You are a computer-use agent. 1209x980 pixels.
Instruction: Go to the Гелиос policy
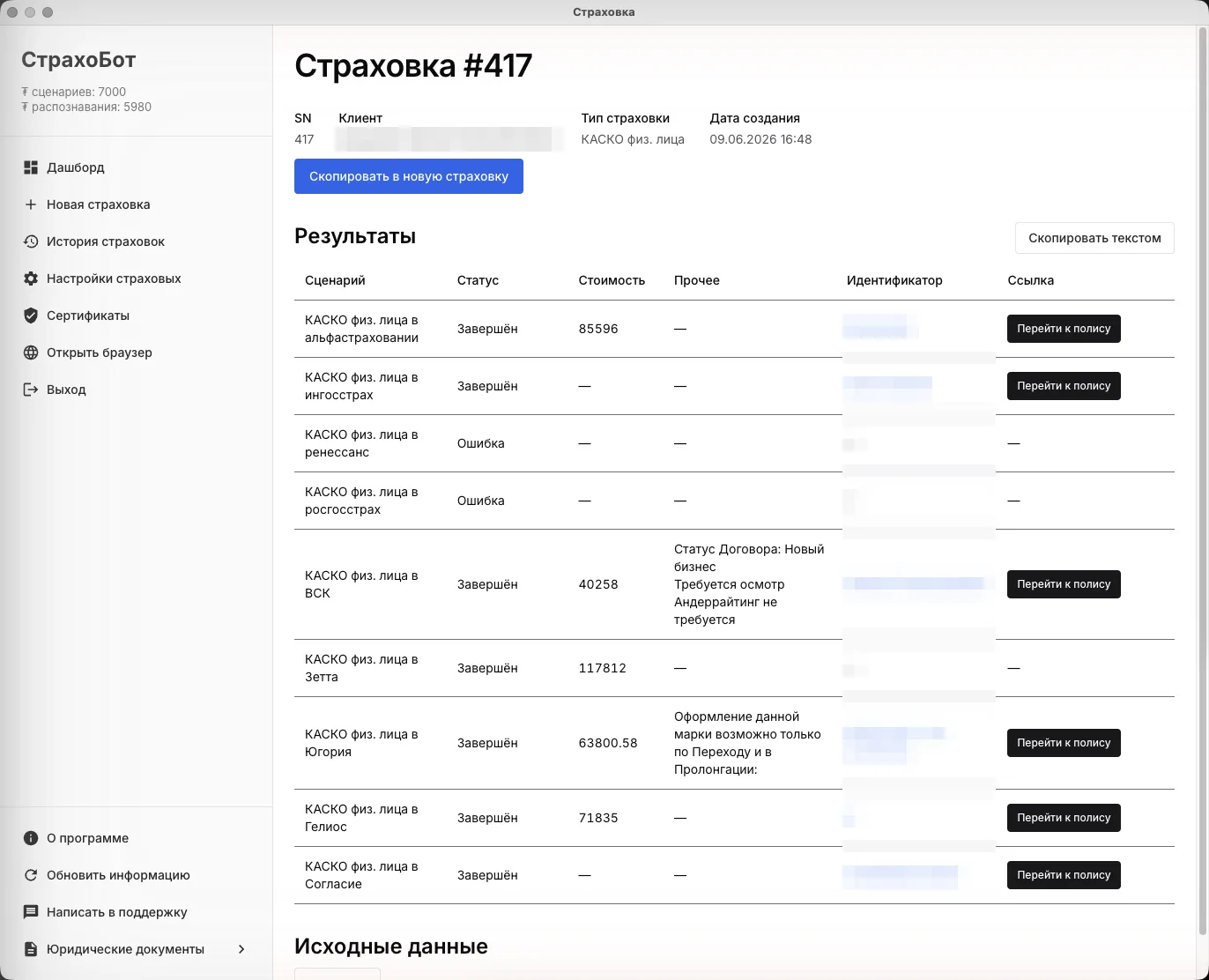click(x=1064, y=818)
